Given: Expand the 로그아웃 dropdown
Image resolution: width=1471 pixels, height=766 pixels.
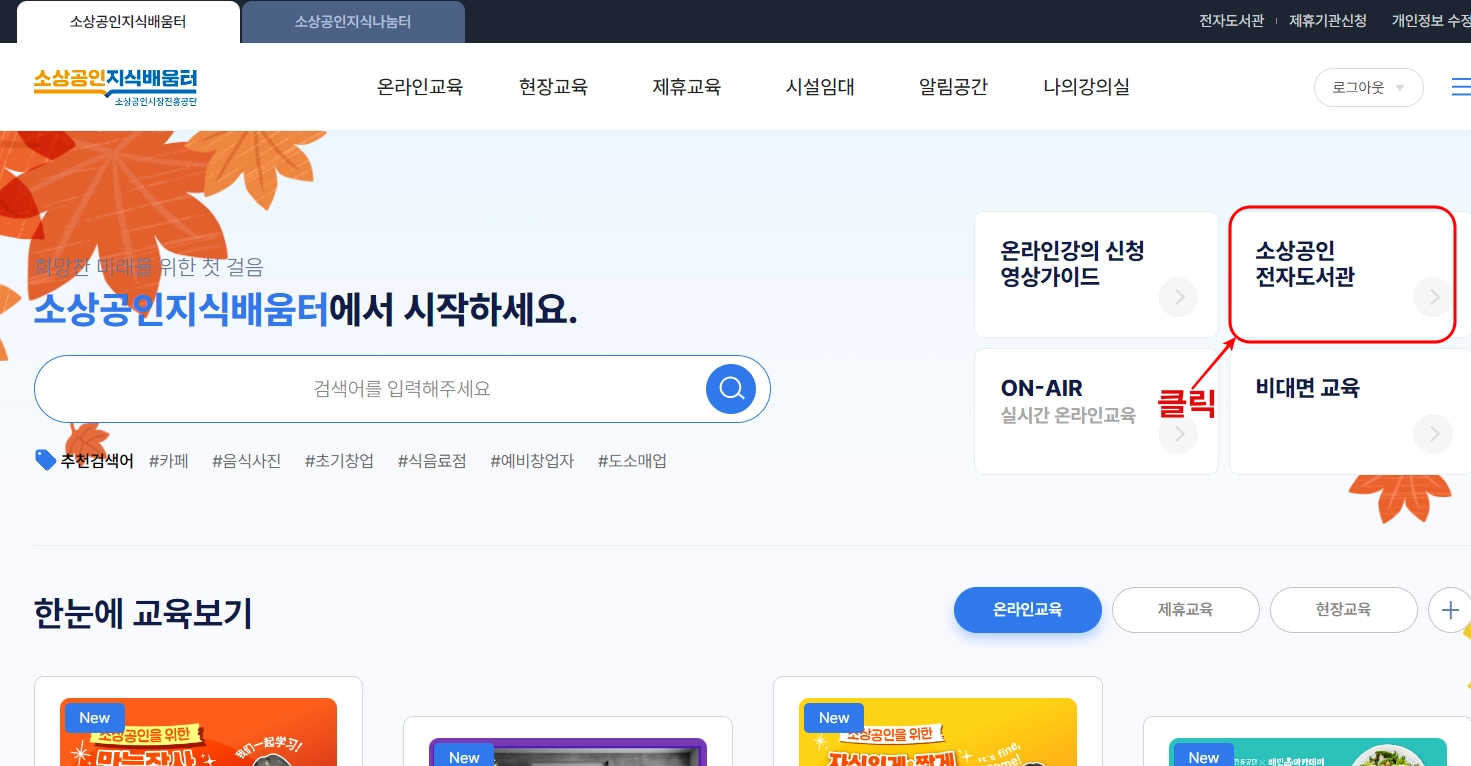Looking at the screenshot, I should 1368,87.
